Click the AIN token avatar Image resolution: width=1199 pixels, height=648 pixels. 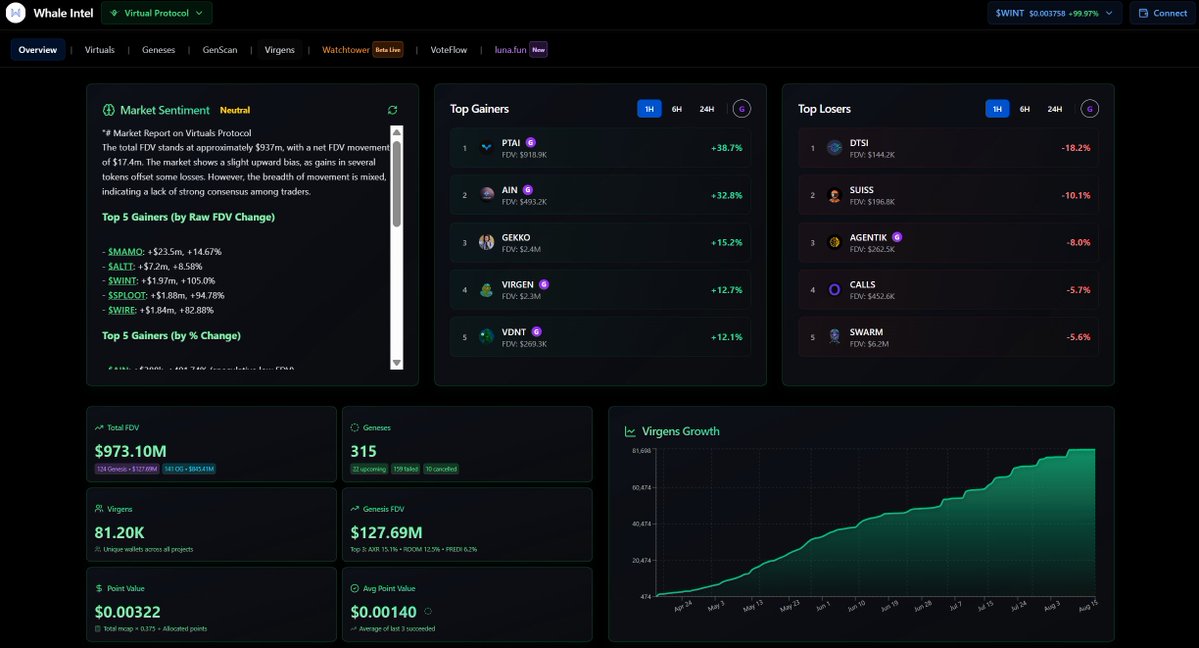coord(486,195)
